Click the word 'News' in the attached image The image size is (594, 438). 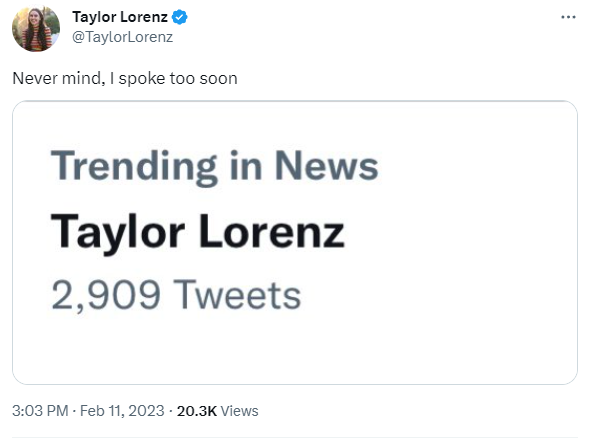[326, 166]
